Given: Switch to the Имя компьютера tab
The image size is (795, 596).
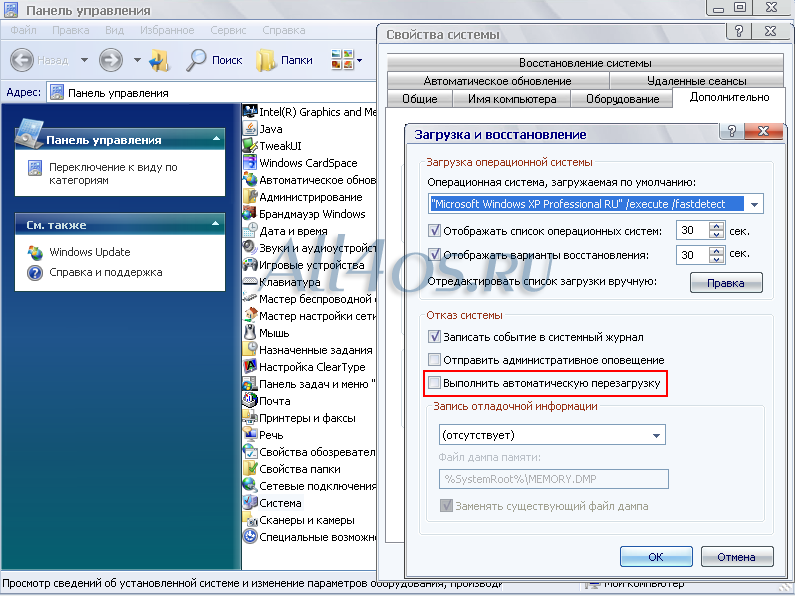Looking at the screenshot, I should [x=512, y=99].
